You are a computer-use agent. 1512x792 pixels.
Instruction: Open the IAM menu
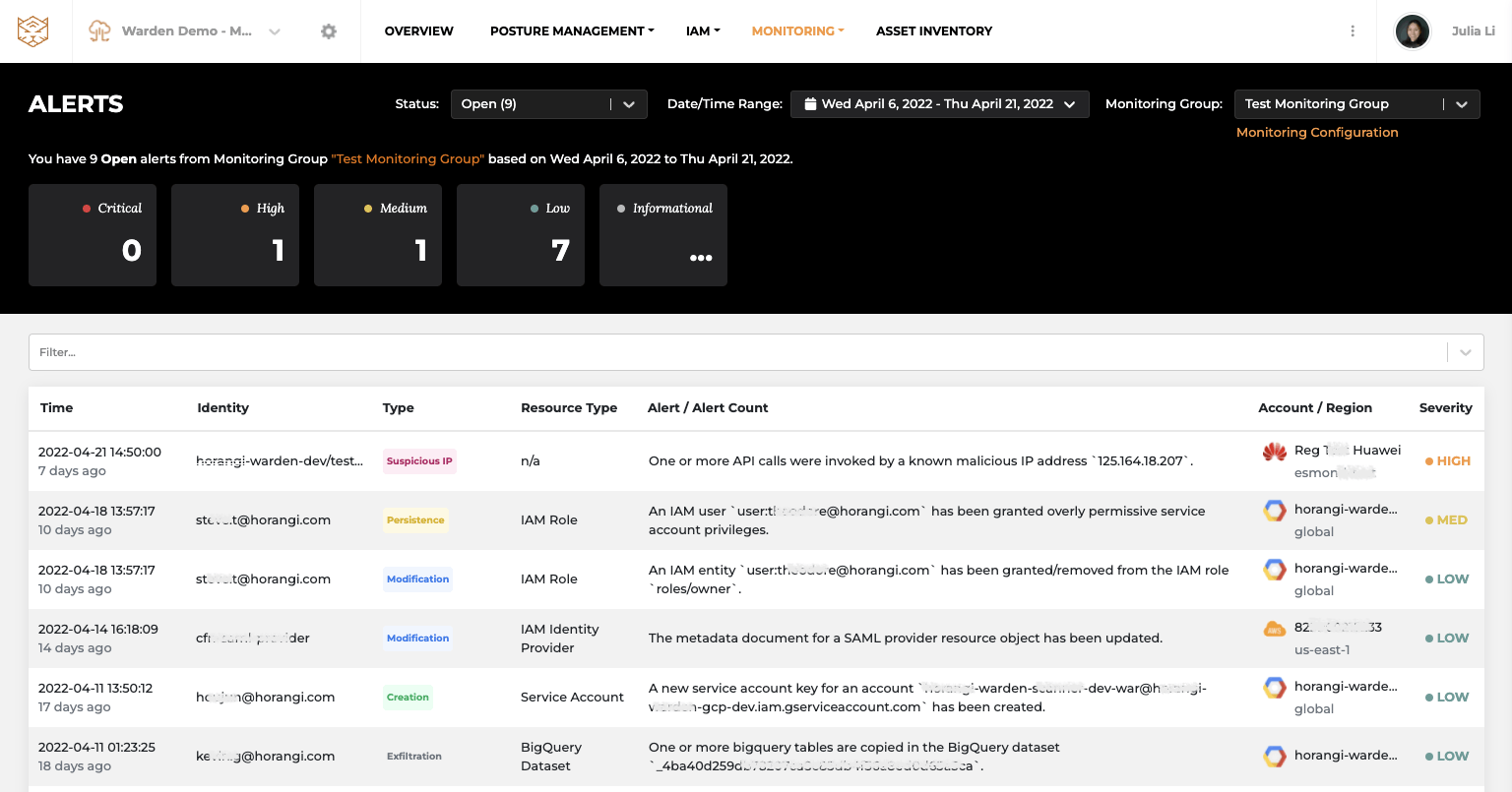click(703, 31)
